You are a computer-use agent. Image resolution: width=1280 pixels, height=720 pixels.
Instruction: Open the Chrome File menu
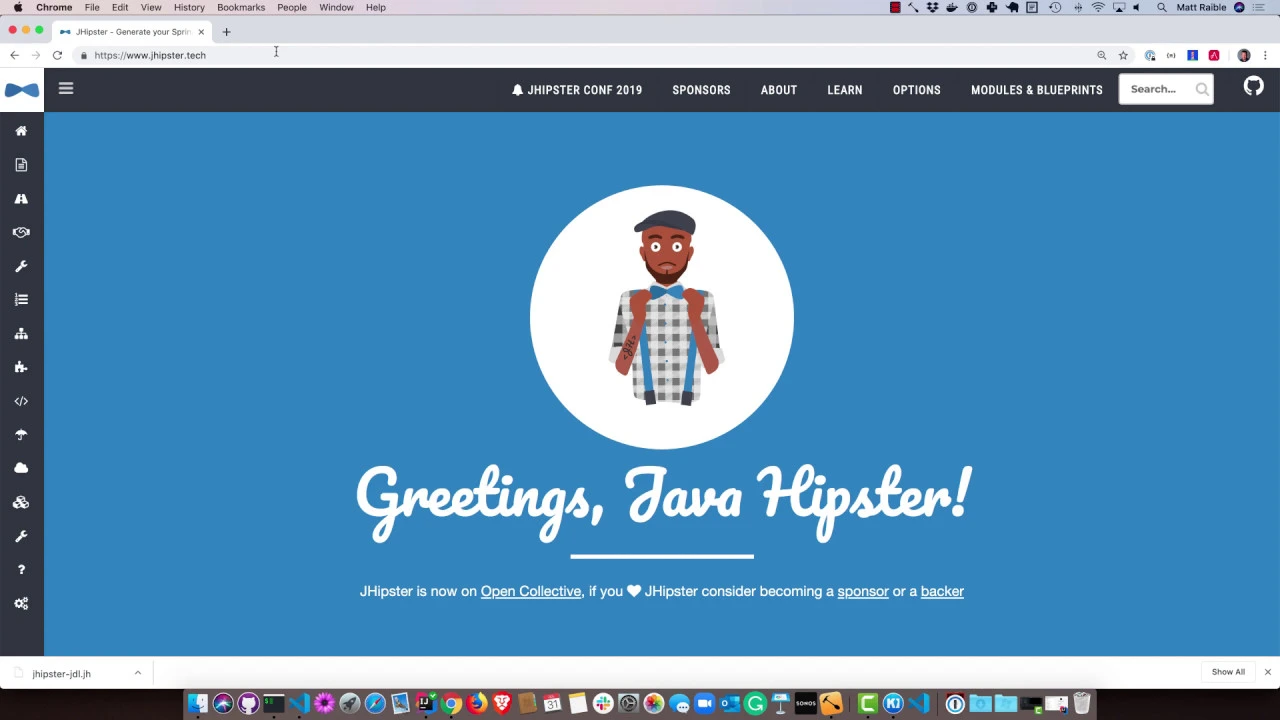[92, 7]
